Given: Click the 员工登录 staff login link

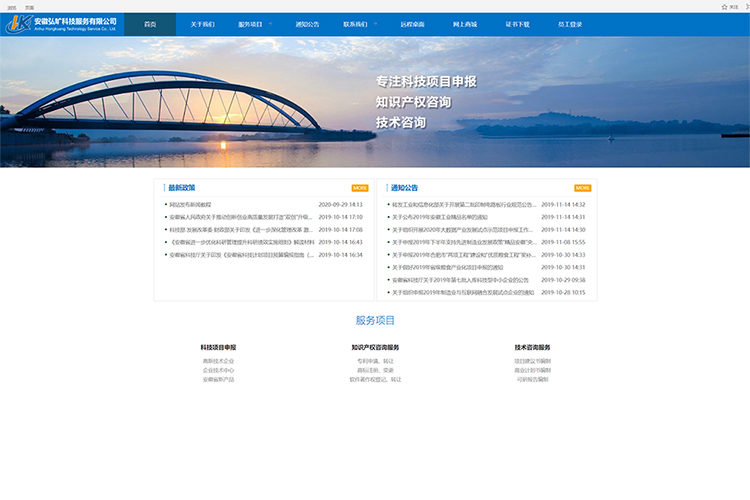Looking at the screenshot, I should pyautogui.click(x=570, y=24).
